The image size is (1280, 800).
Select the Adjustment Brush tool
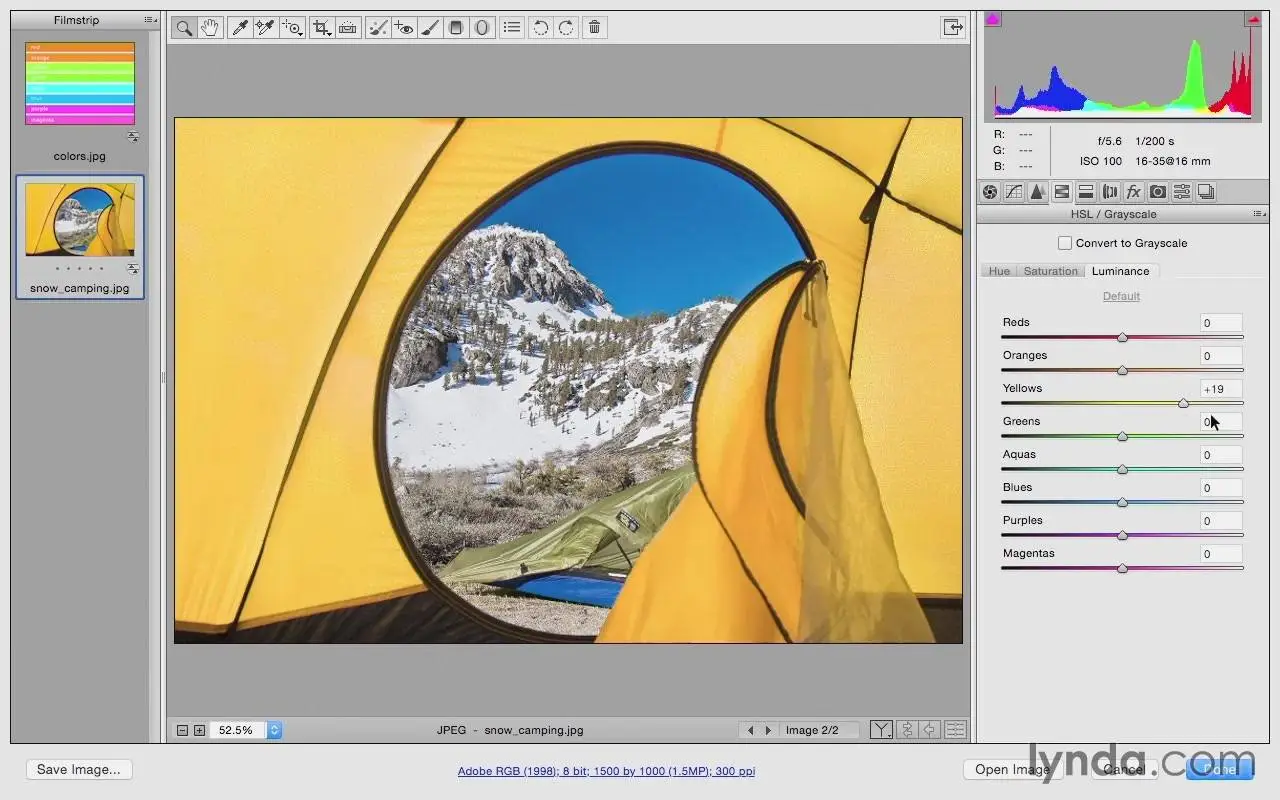click(430, 28)
